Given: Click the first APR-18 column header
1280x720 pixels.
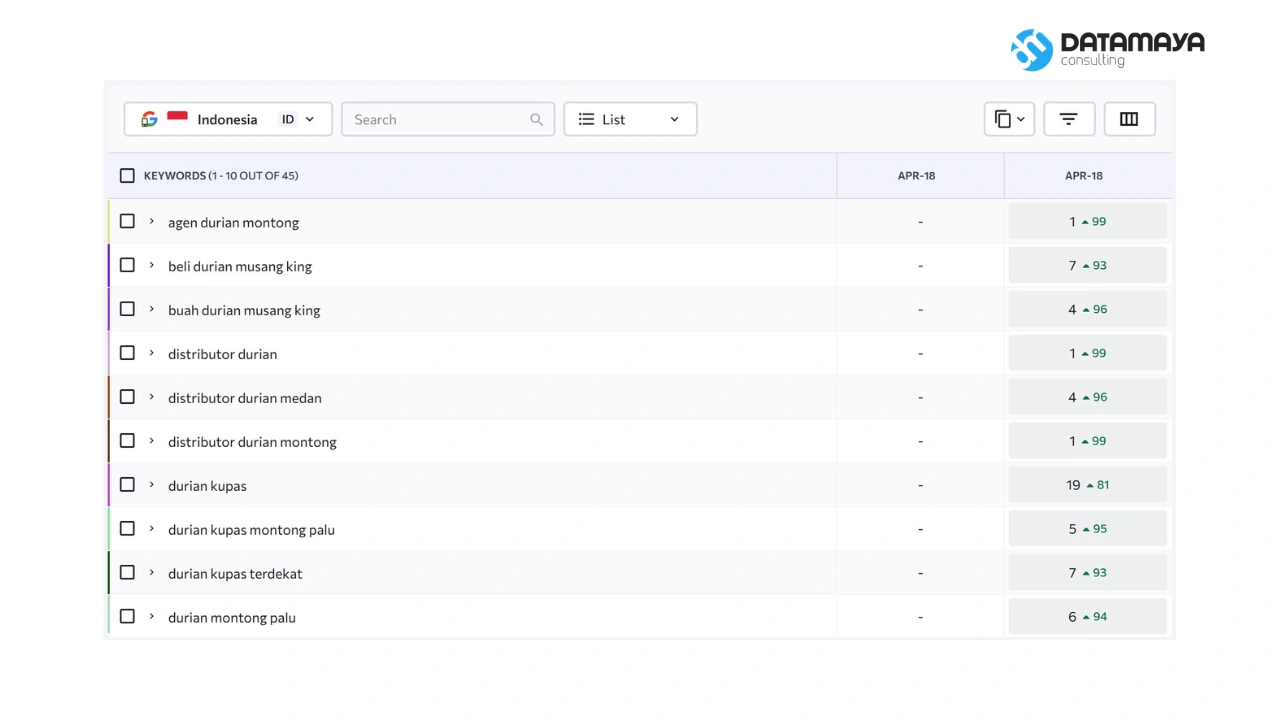Looking at the screenshot, I should (x=916, y=176).
